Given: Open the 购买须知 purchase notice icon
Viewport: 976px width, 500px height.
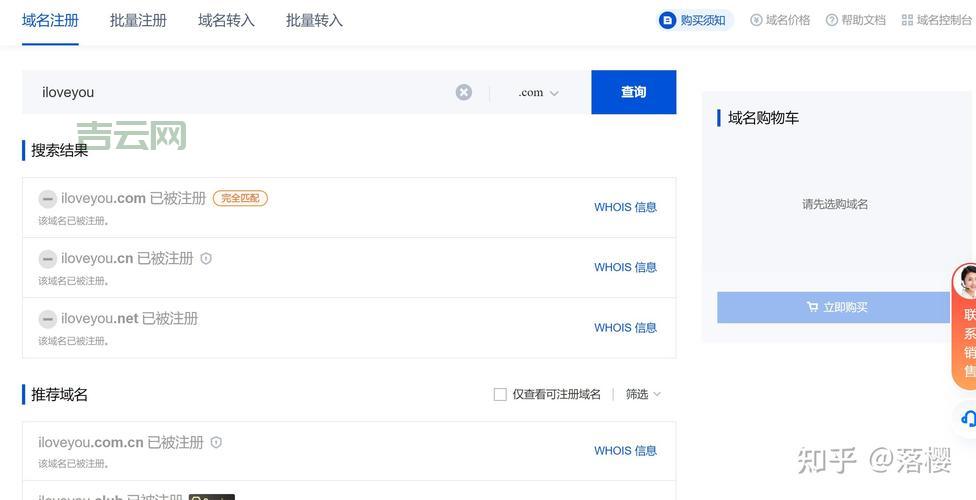Looking at the screenshot, I should [667, 21].
